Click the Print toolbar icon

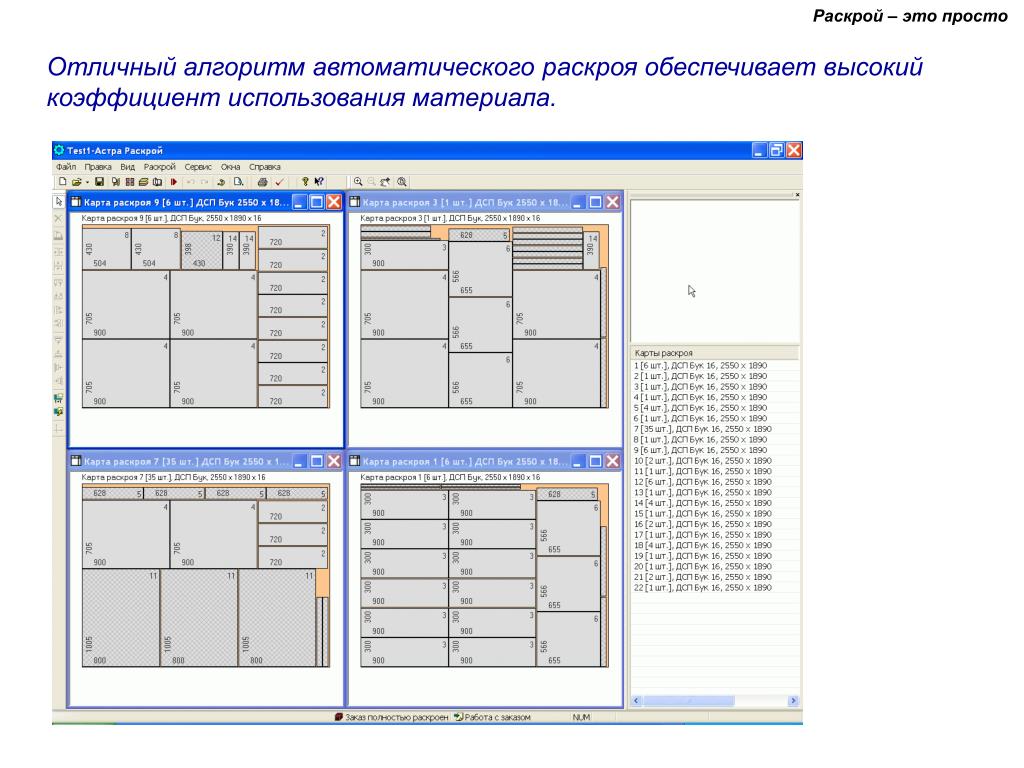tap(263, 182)
